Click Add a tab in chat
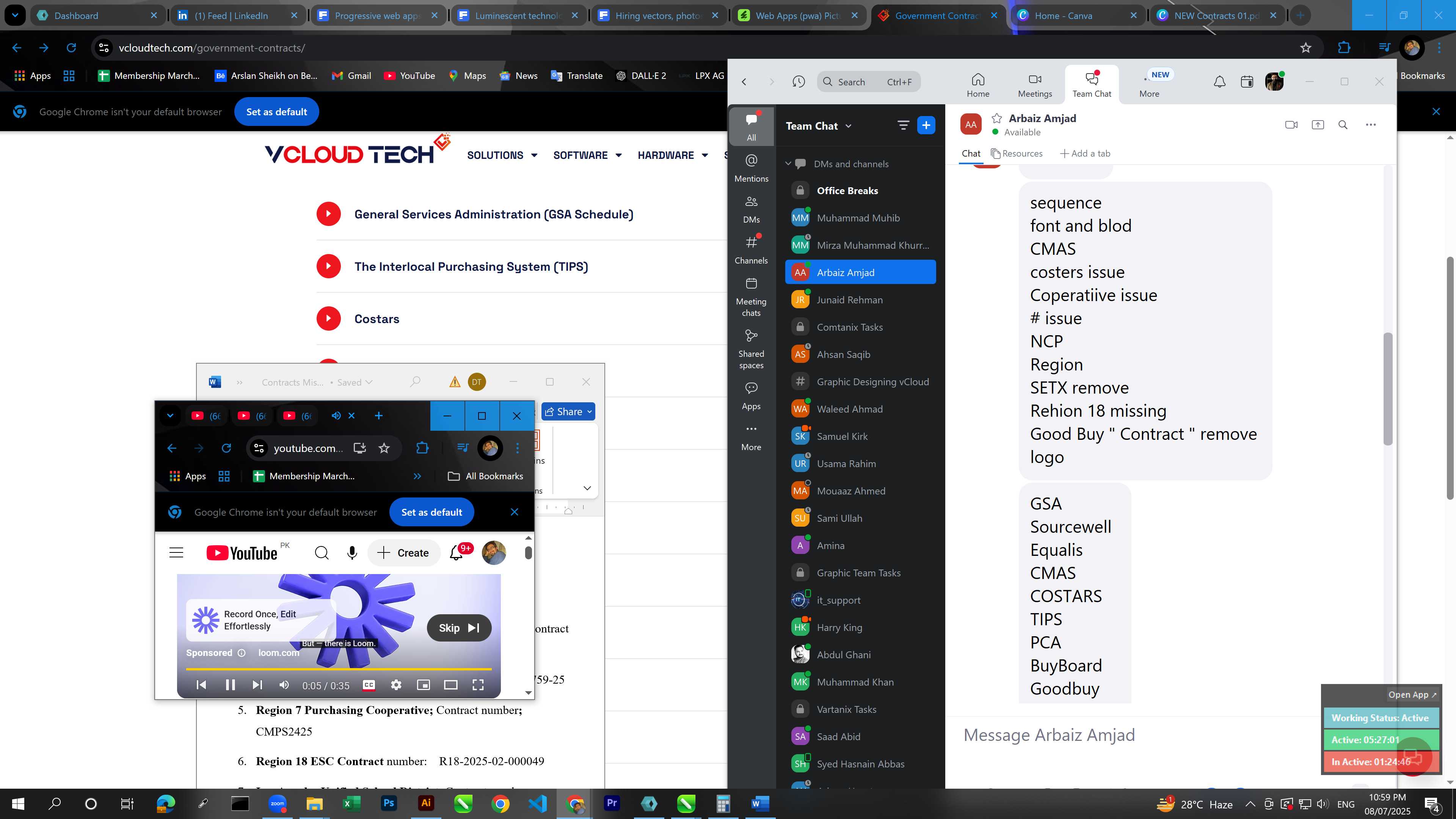 1085,153
